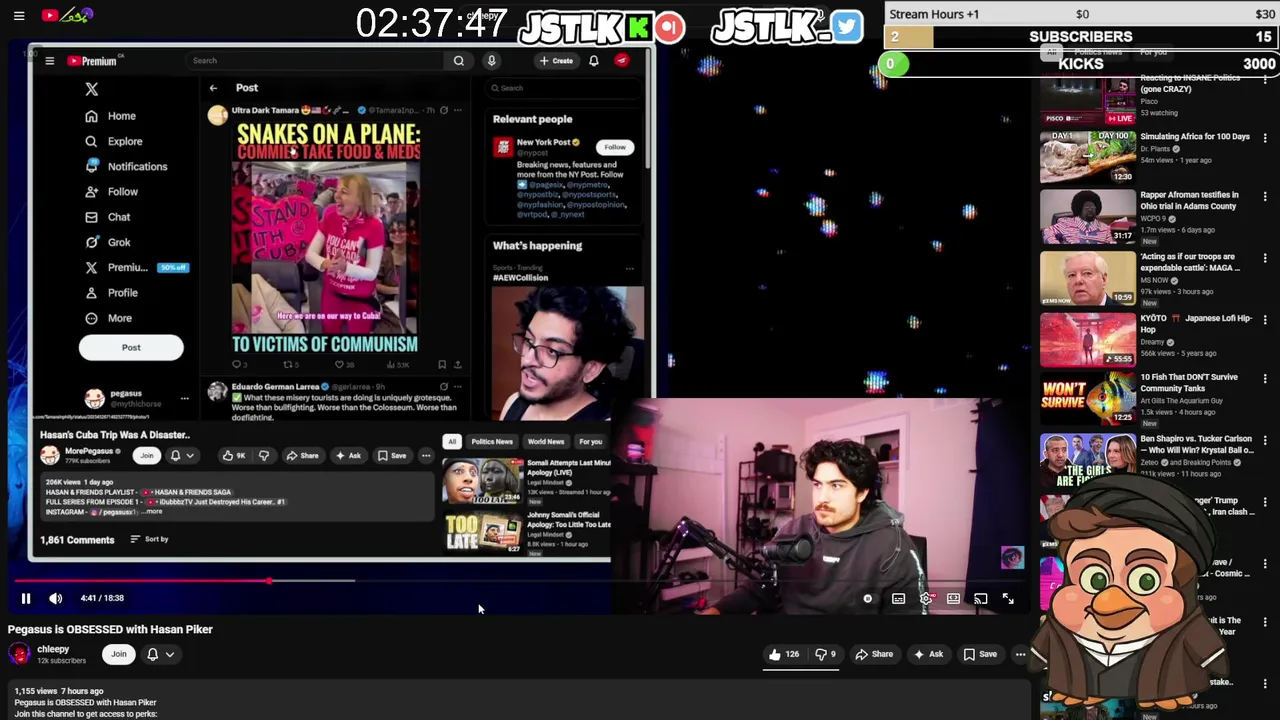Expand notification options chevron beside bell
The image size is (1280, 720).
coord(170,655)
